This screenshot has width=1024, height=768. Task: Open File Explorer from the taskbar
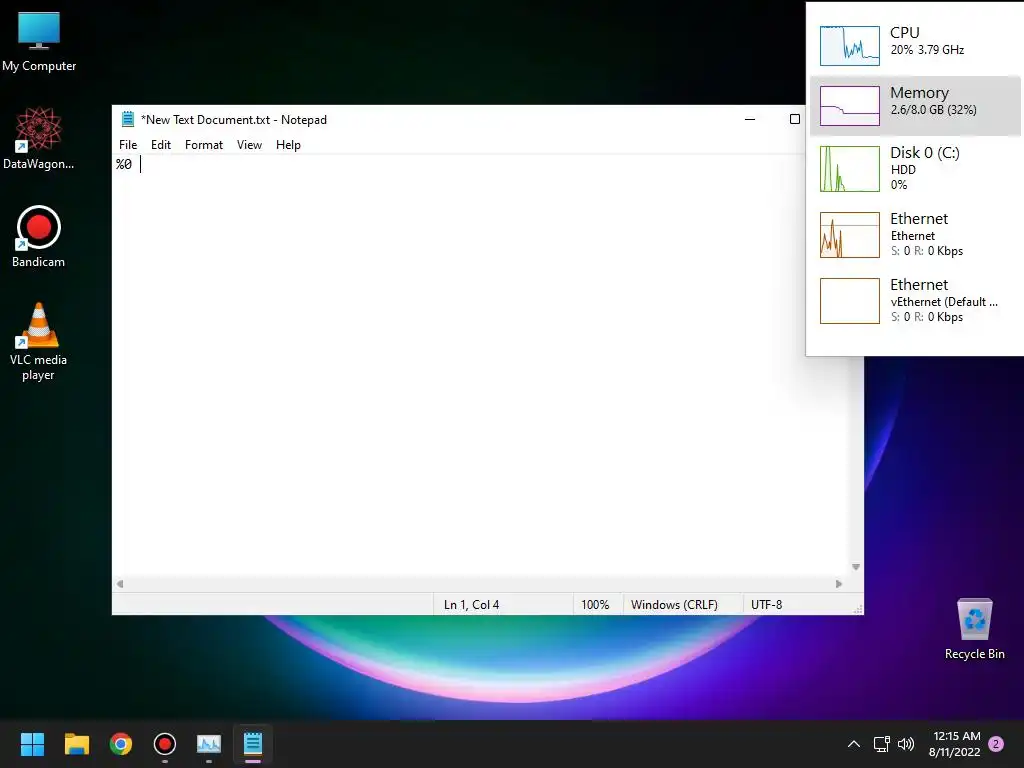pos(76,744)
